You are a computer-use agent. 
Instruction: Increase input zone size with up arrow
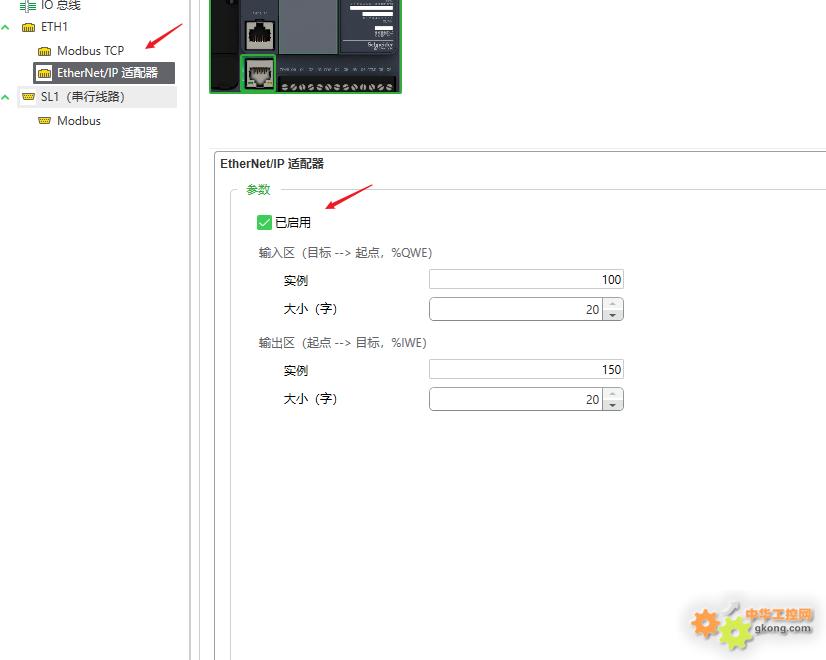click(x=613, y=304)
